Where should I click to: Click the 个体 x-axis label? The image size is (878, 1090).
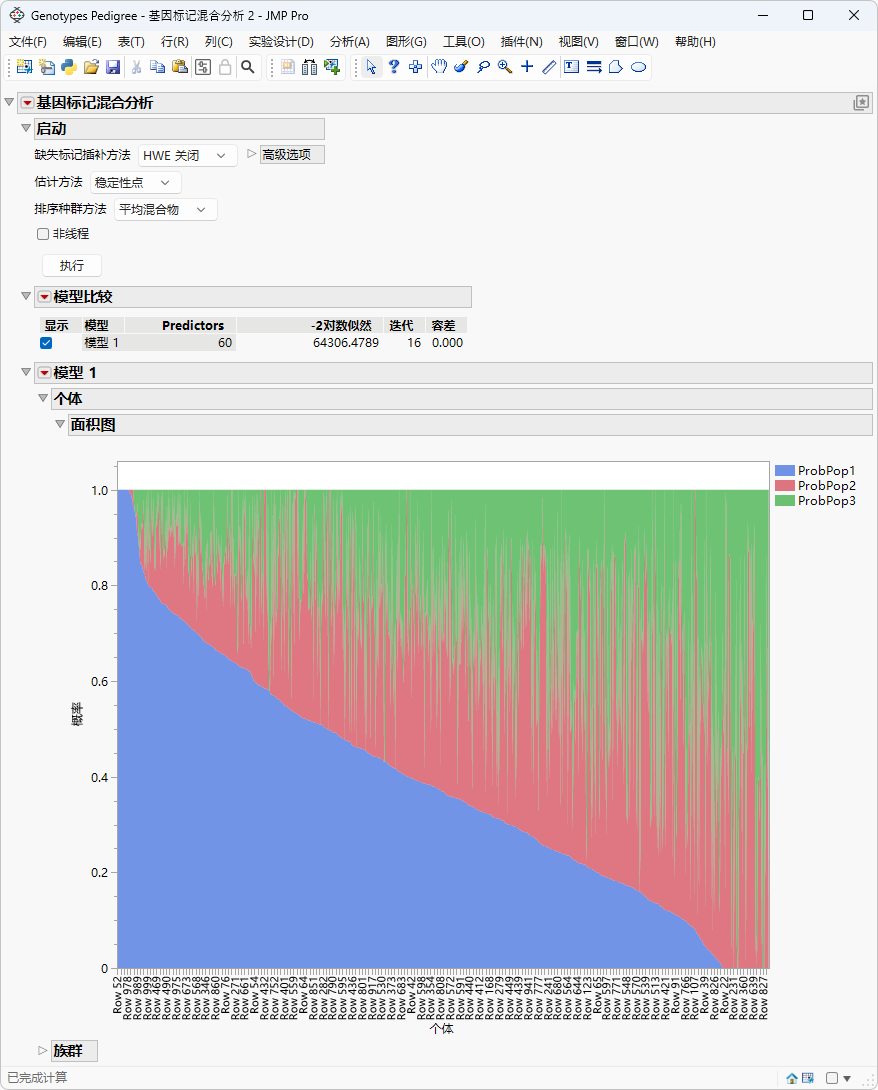[441, 1028]
